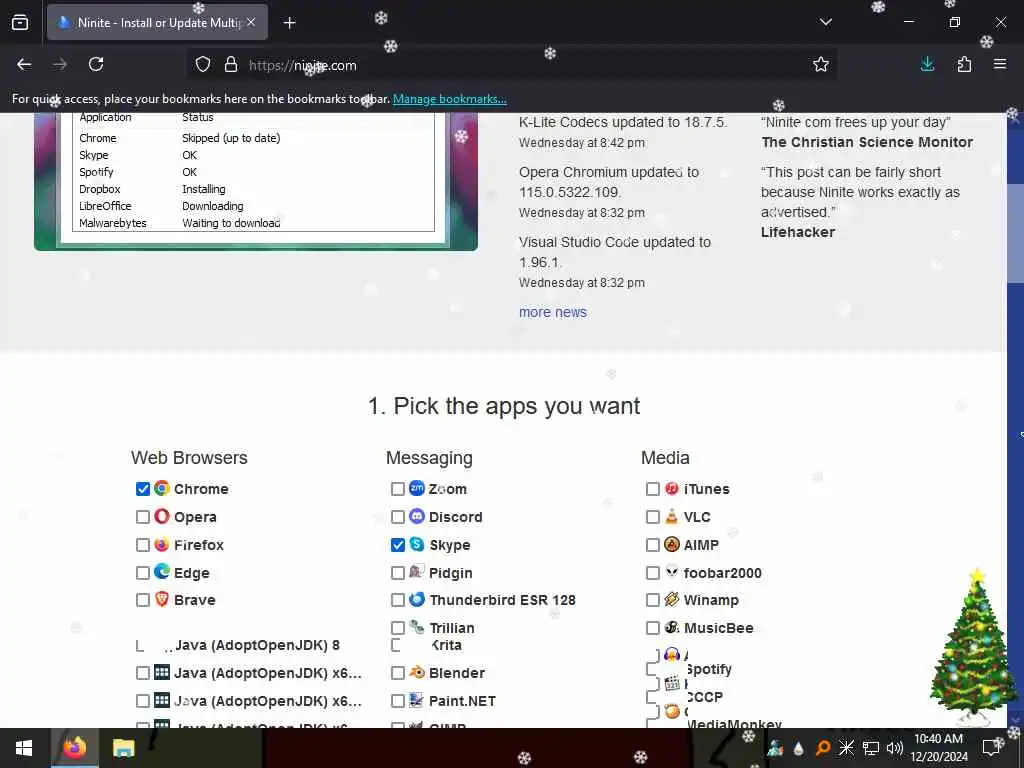Open the extensions puzzle icon
The width and height of the screenshot is (1024, 768).
(x=964, y=64)
